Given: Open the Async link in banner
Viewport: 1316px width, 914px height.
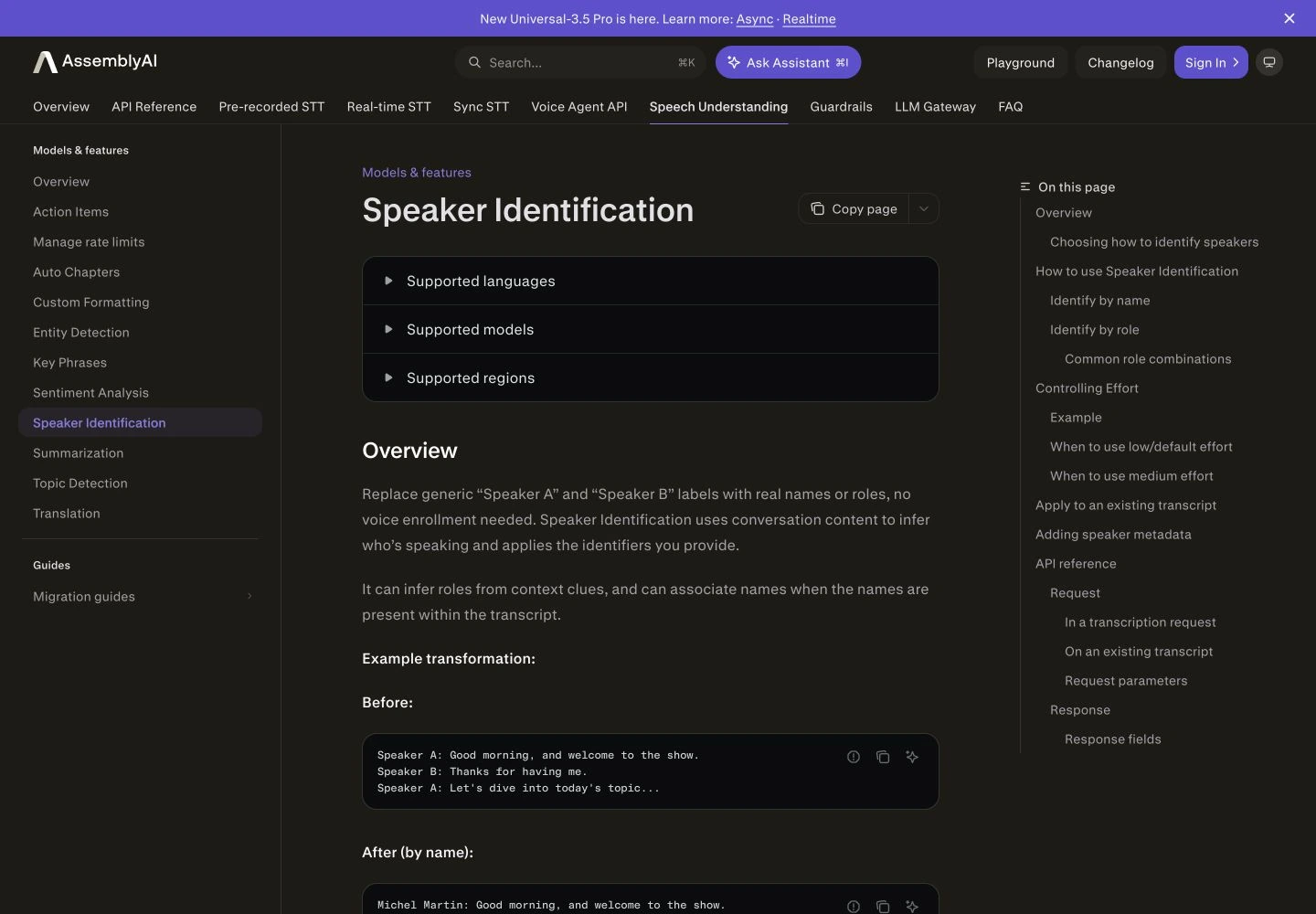Looking at the screenshot, I should (755, 18).
